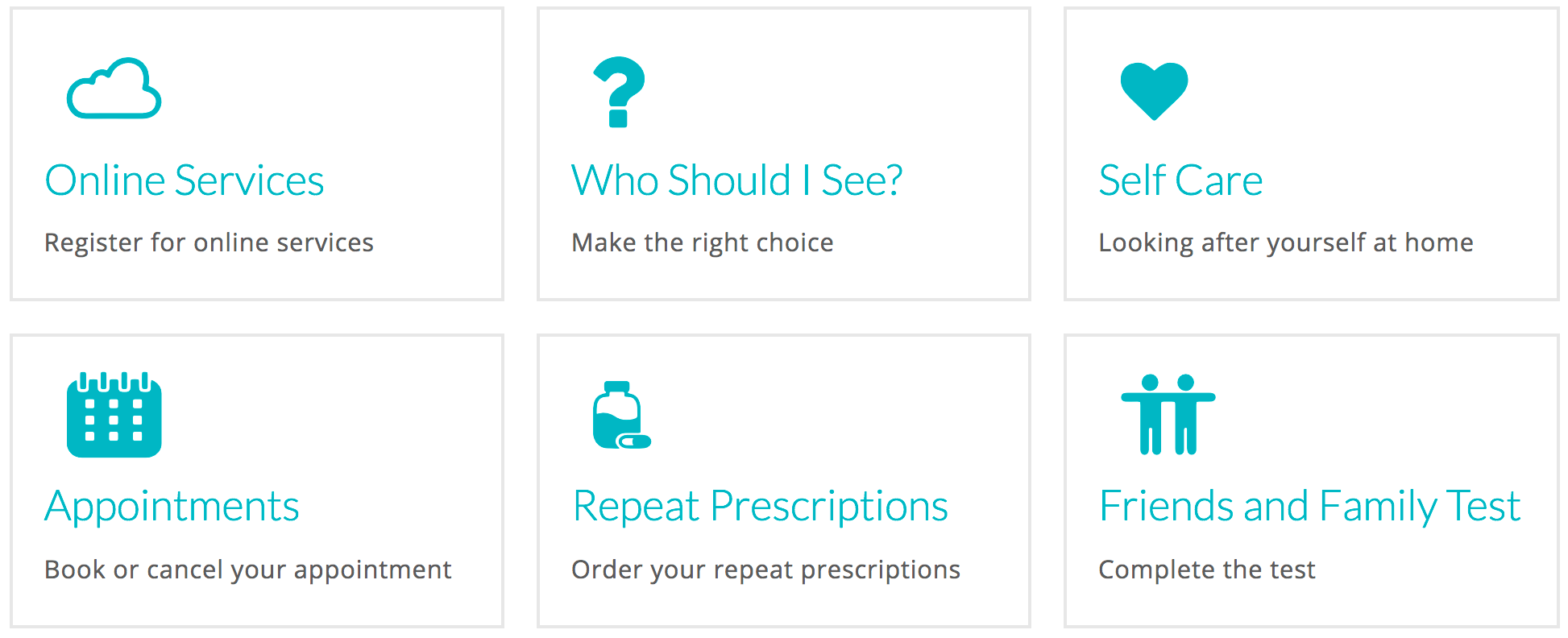
Task: Click the cloud icon for Online Services
Action: coord(114,89)
